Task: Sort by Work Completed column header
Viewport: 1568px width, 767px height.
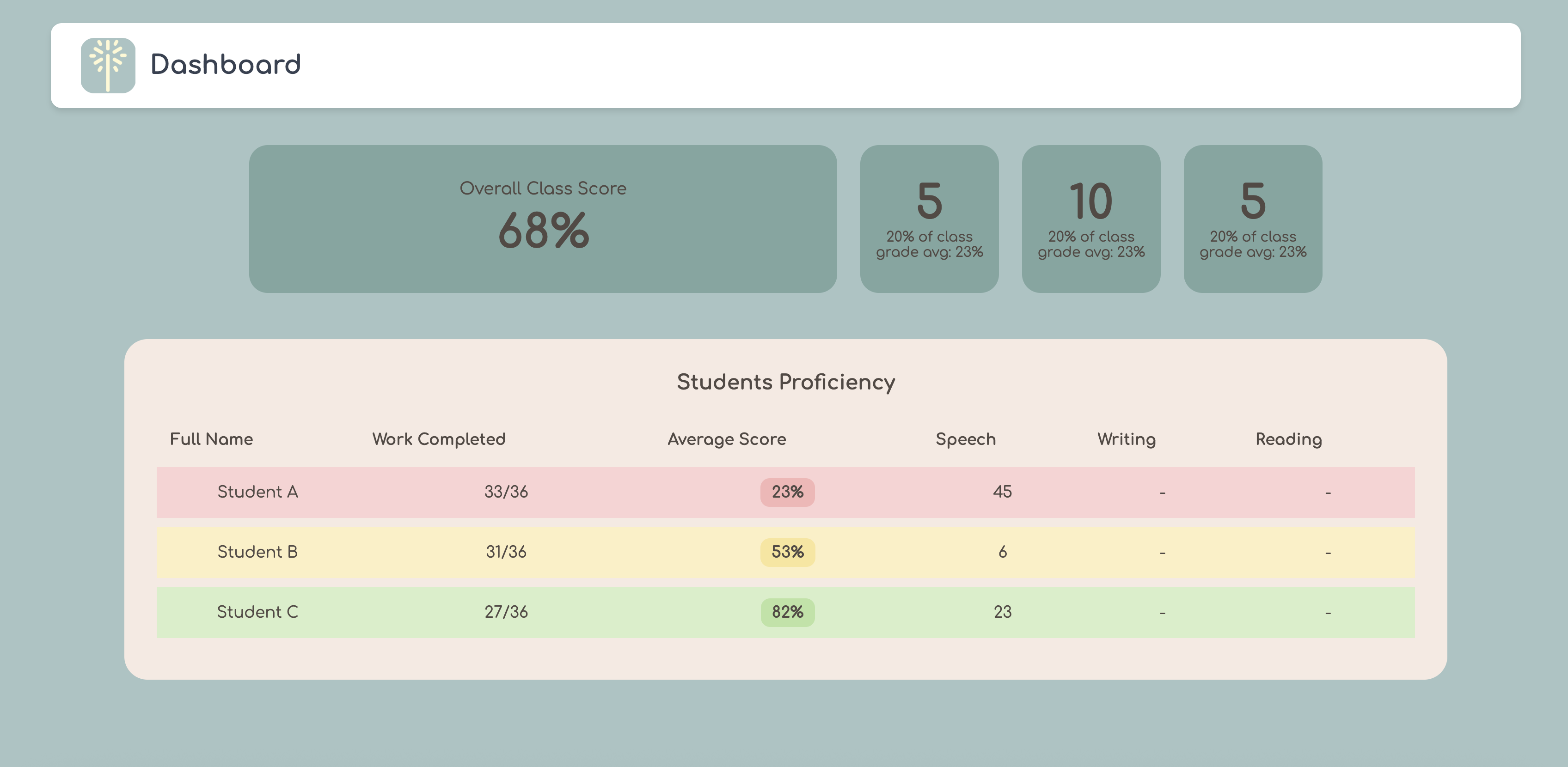Action: tap(438, 439)
